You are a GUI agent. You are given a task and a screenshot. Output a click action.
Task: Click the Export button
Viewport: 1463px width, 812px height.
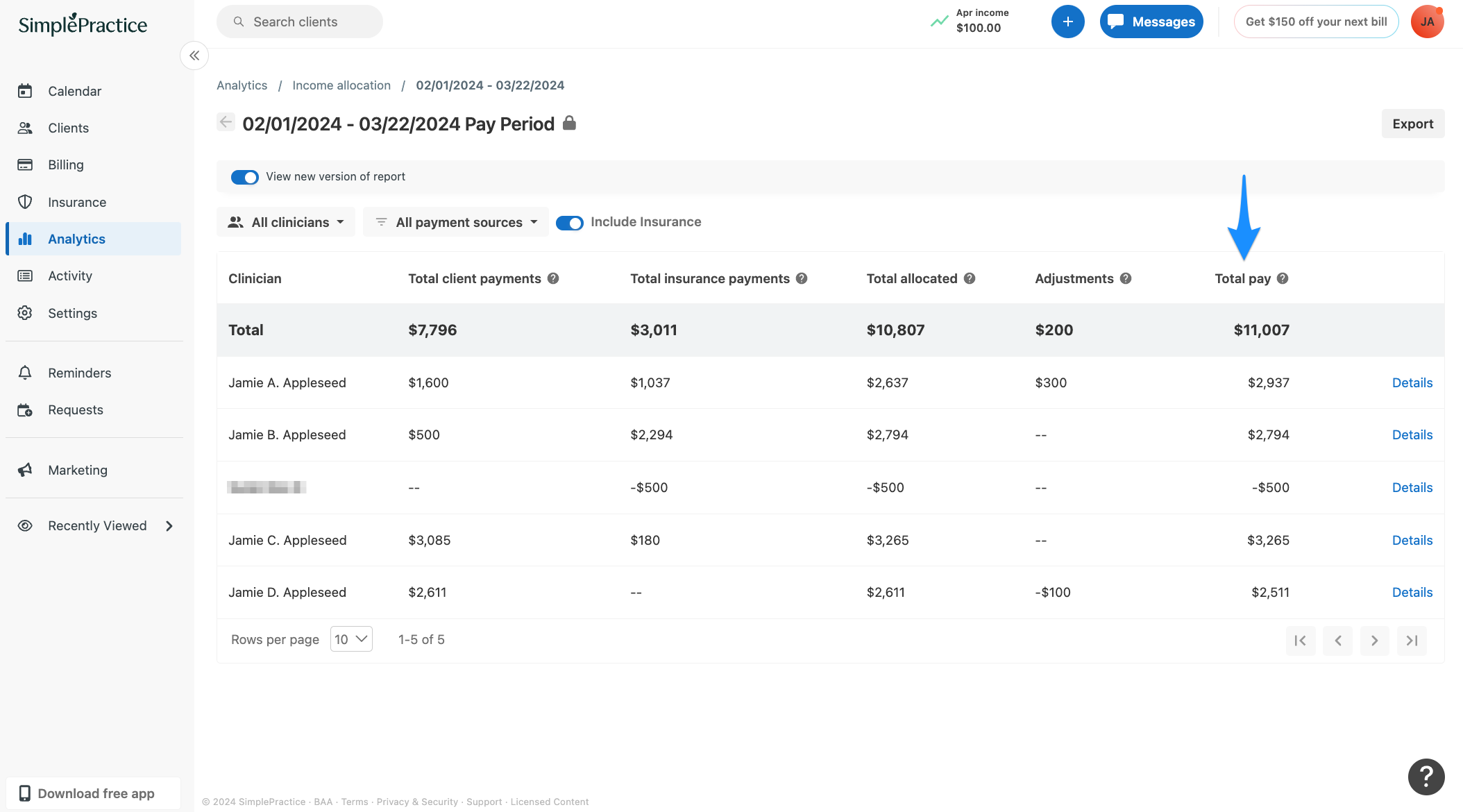1413,123
